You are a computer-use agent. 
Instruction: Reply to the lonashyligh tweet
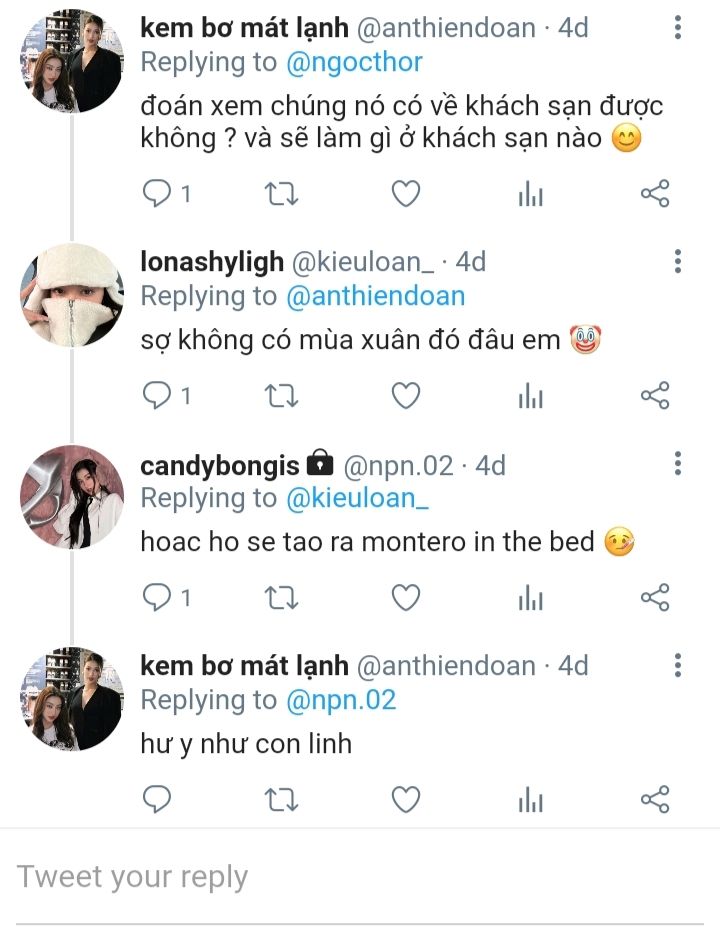click(x=158, y=397)
